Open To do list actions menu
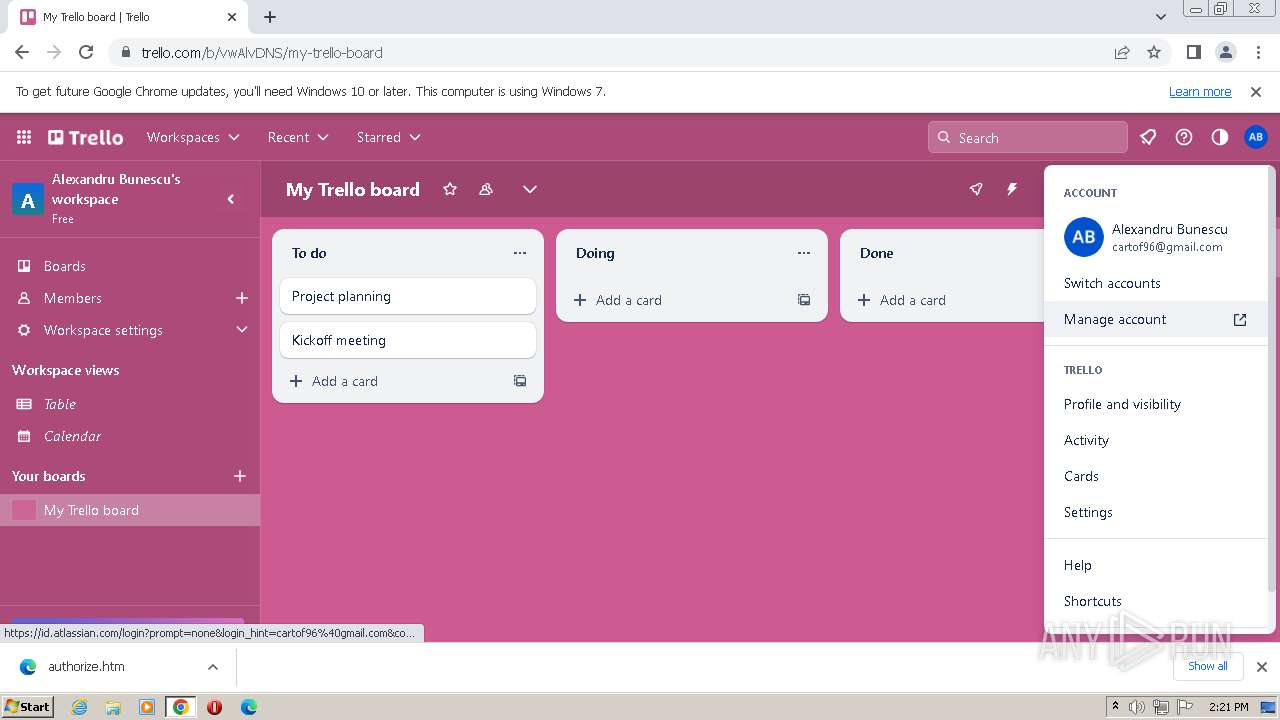 [520, 253]
